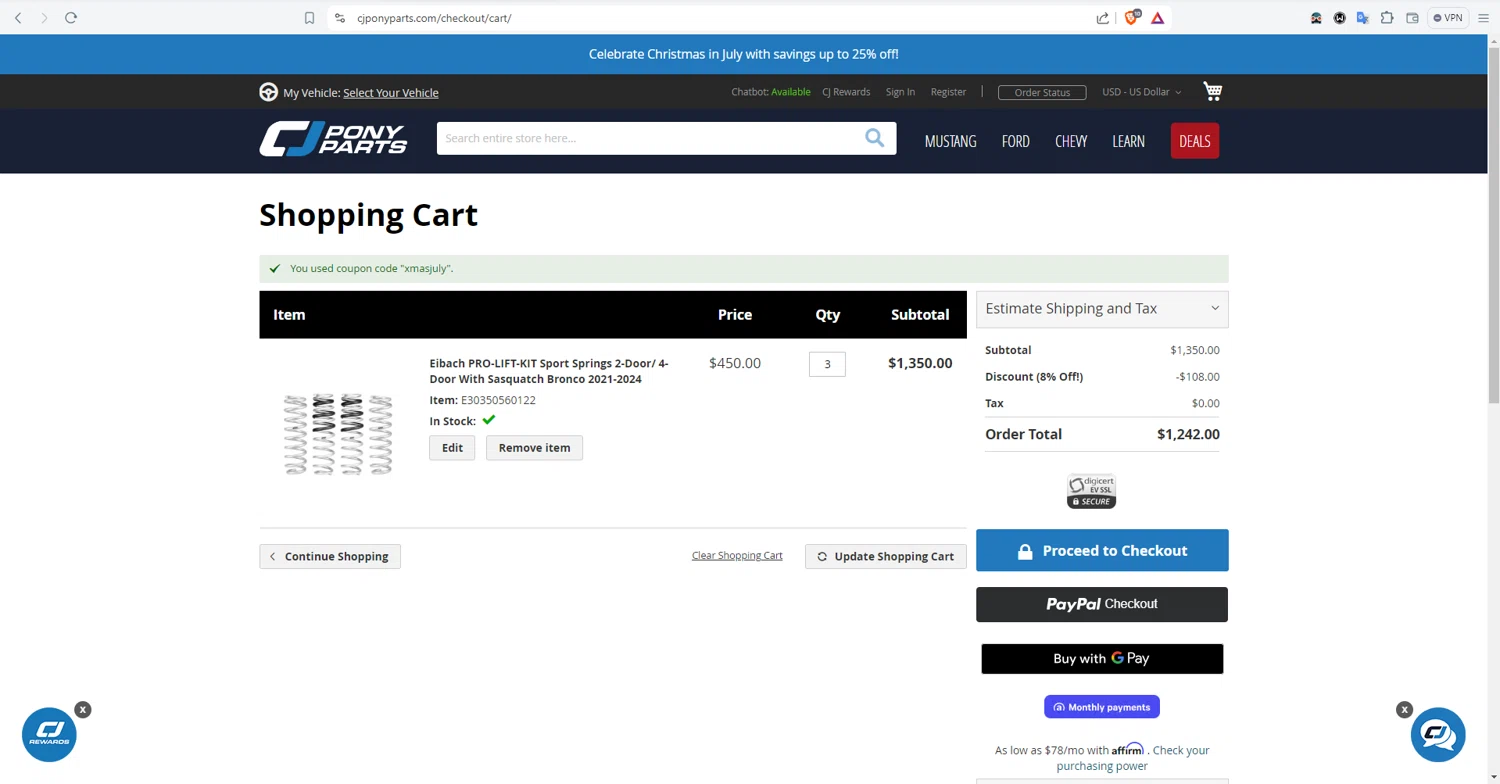
Task: Click the Buy with G Pay button
Action: (1102, 659)
